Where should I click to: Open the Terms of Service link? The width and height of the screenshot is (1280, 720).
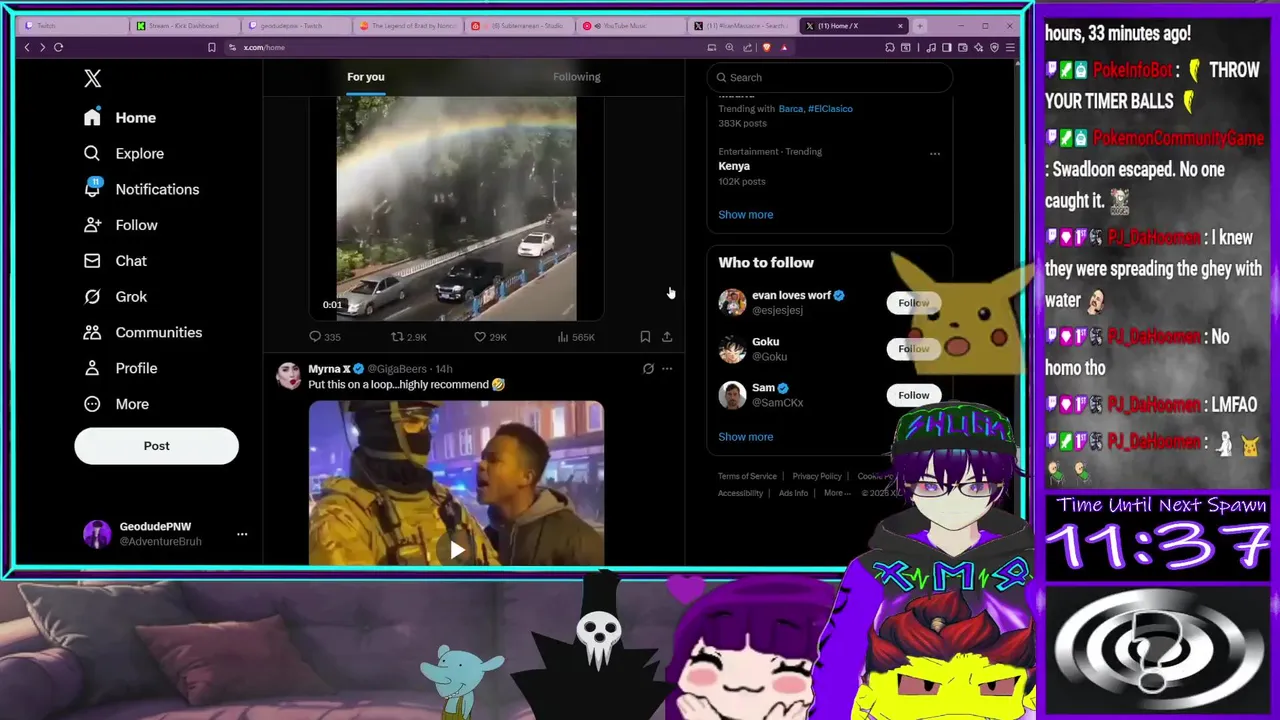[747, 476]
